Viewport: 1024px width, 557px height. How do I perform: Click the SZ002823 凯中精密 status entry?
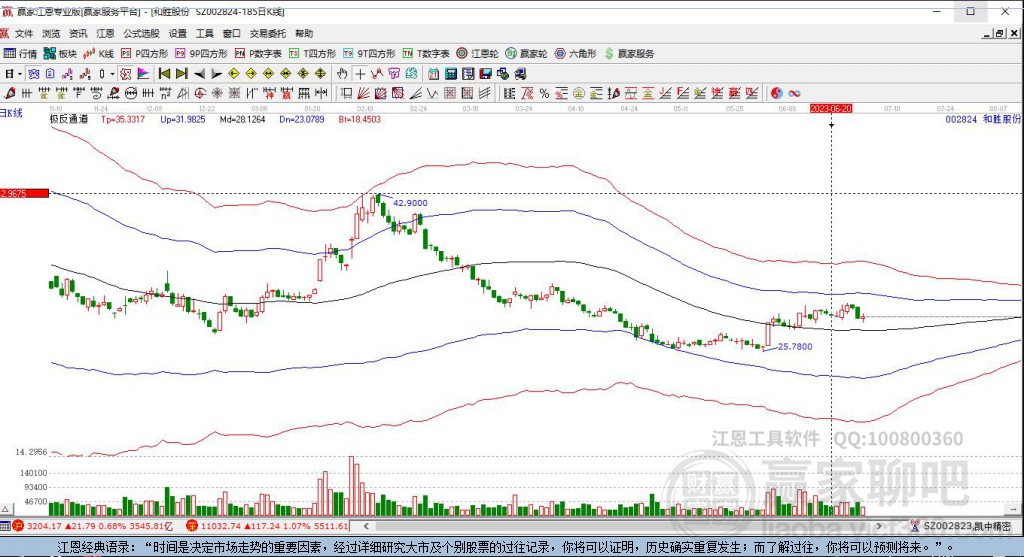(961, 526)
